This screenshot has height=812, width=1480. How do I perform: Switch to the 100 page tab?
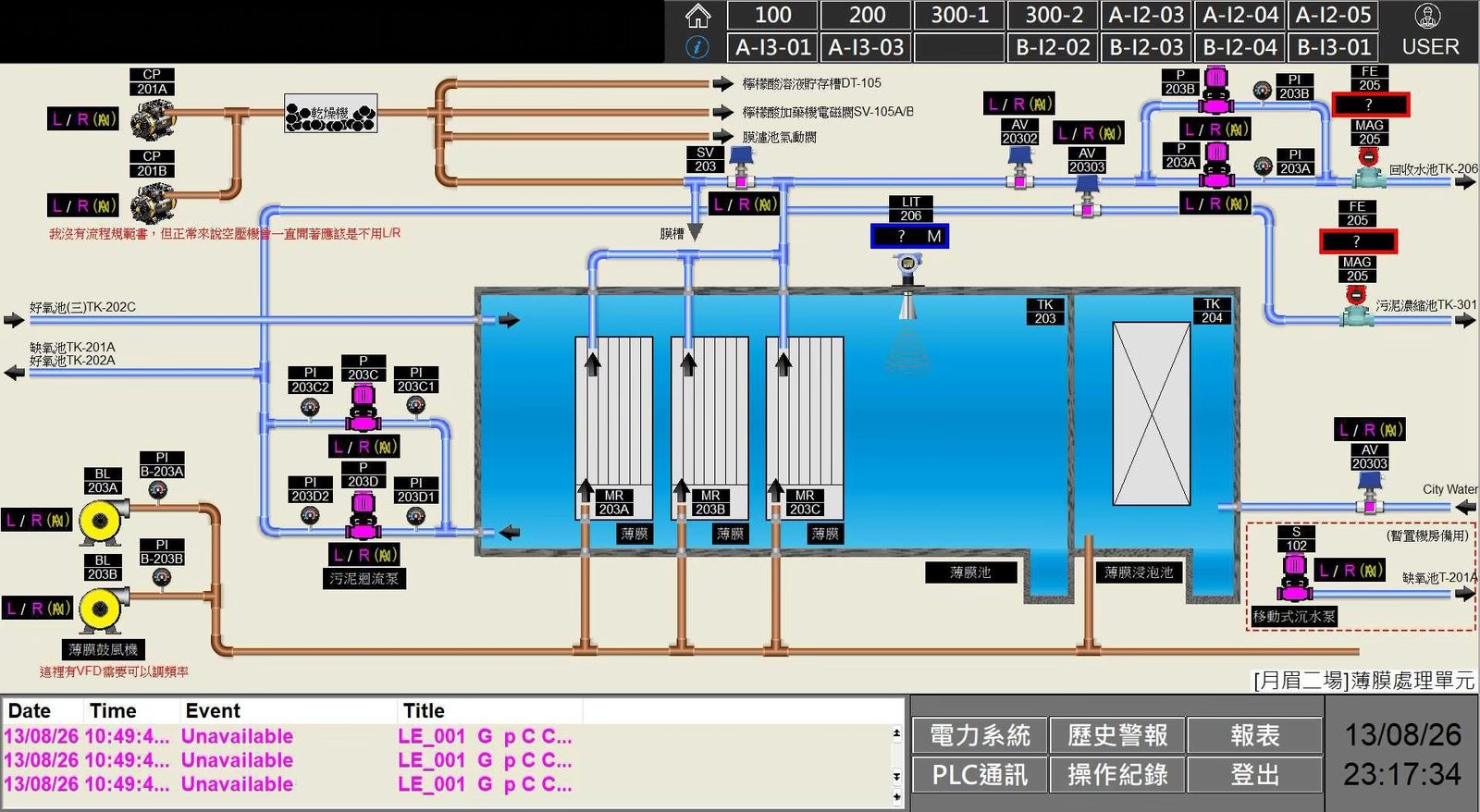pyautogui.click(x=772, y=15)
